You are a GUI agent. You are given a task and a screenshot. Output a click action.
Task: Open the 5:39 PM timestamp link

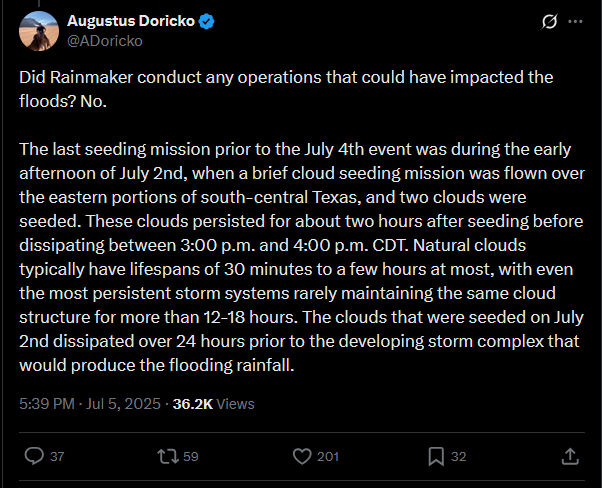[47, 404]
